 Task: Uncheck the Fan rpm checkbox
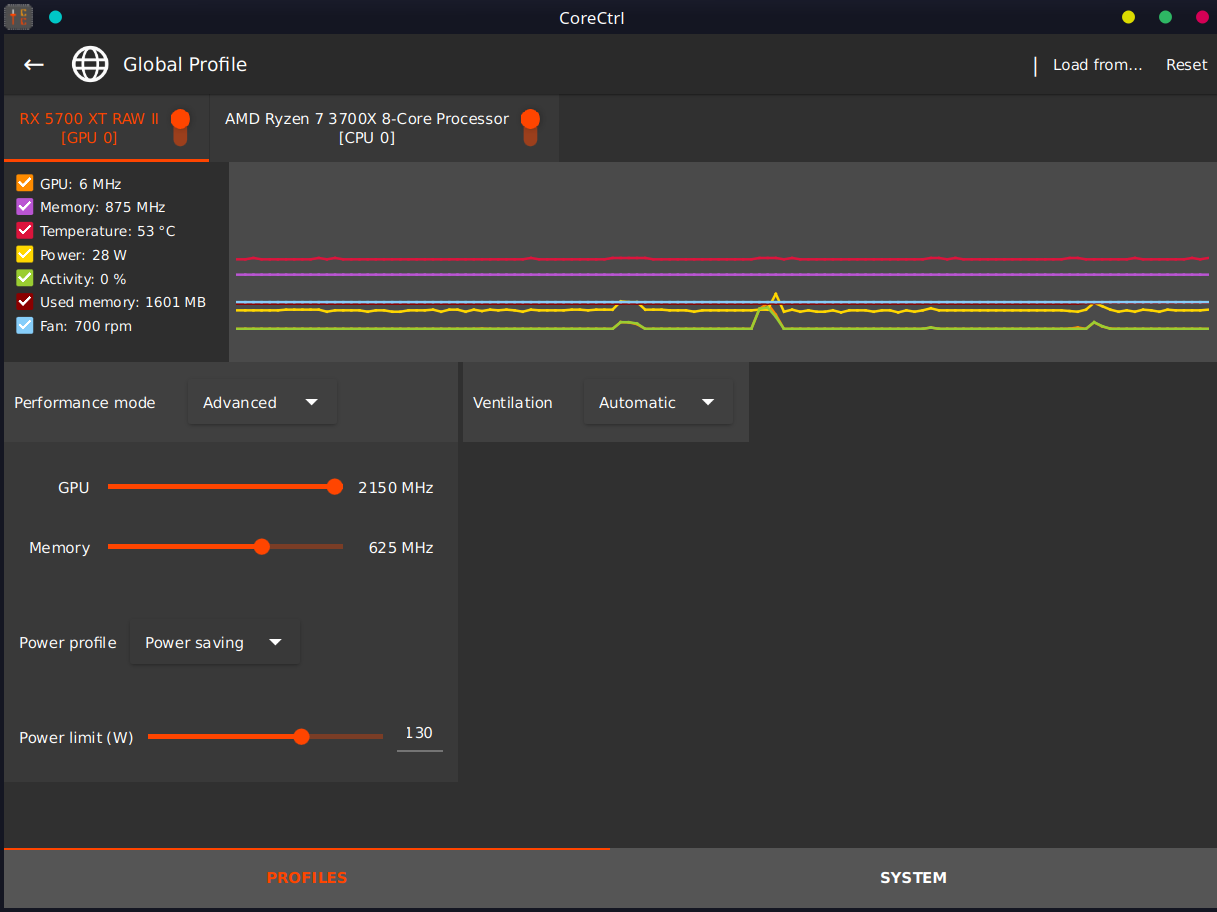coord(25,326)
